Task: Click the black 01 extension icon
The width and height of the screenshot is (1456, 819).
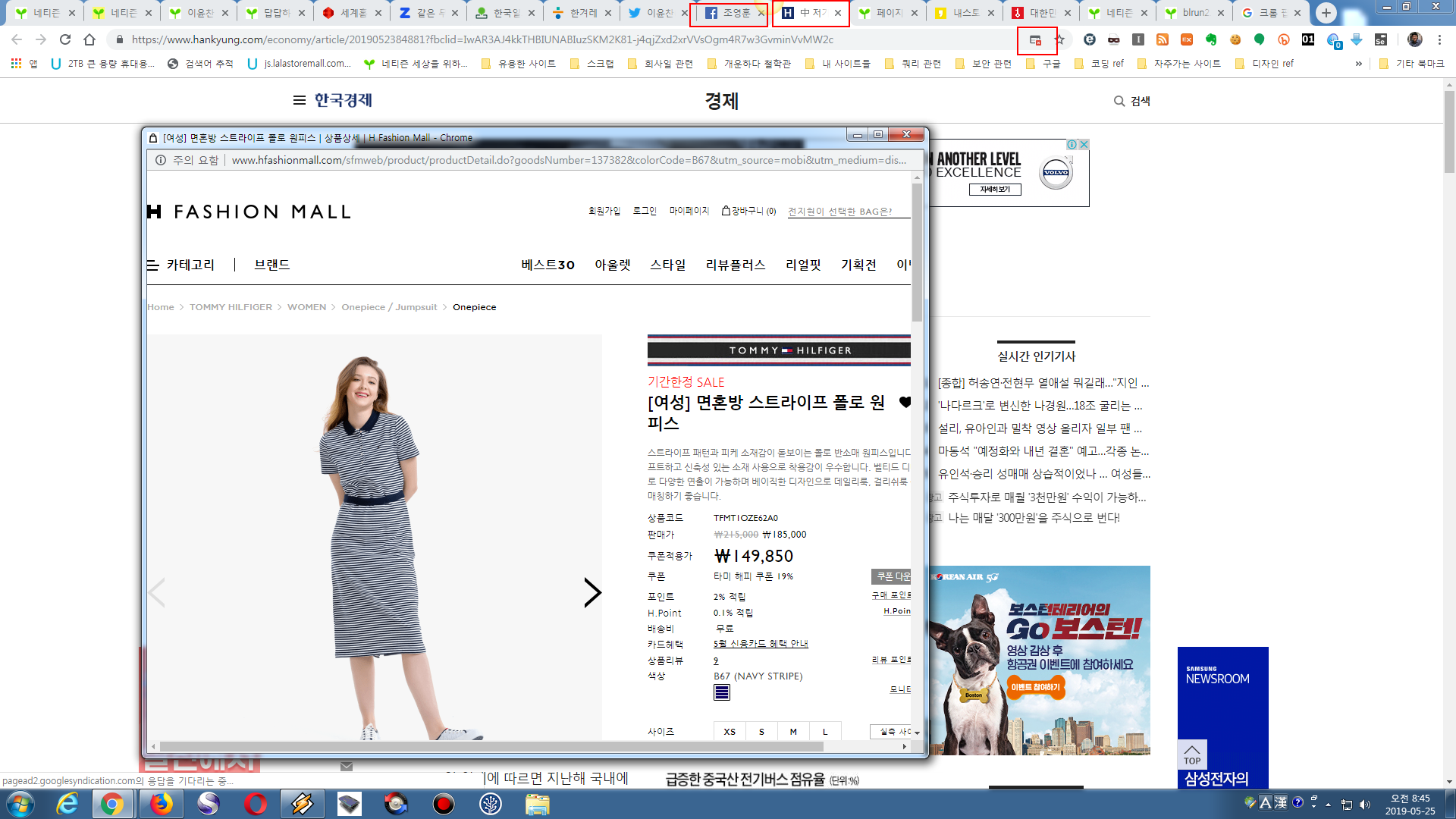Action: point(1308,39)
